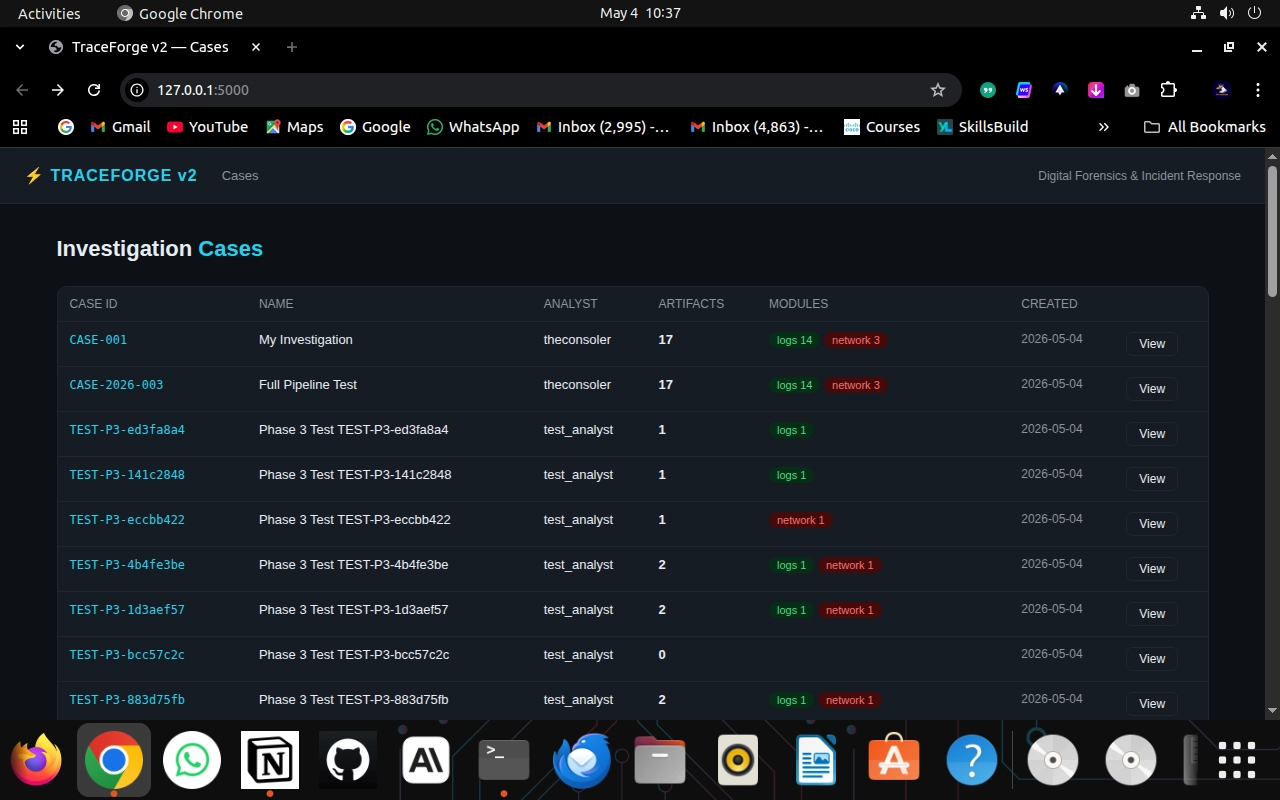Show all applications grid in dock
Image resolution: width=1280 pixels, height=800 pixels.
tap(1236, 760)
